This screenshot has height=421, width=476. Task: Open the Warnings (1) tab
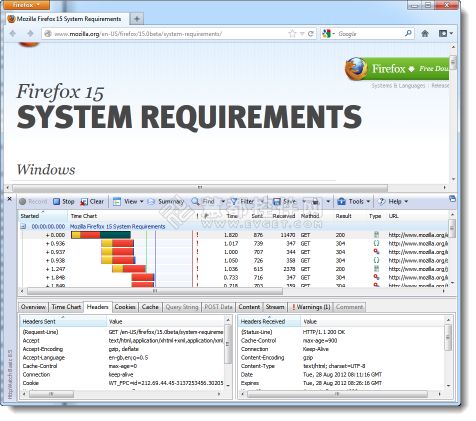(x=311, y=307)
